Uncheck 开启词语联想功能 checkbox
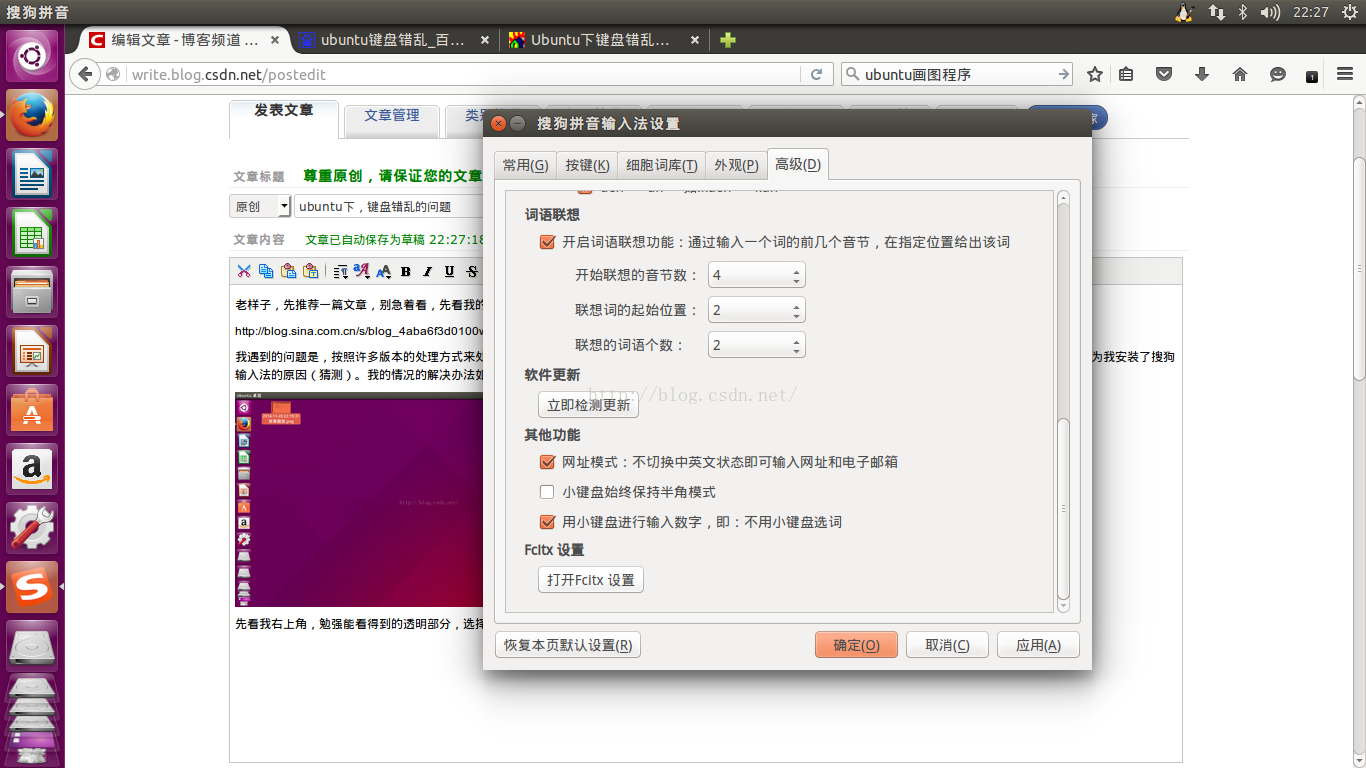The width and height of the screenshot is (1366, 768). [x=547, y=242]
